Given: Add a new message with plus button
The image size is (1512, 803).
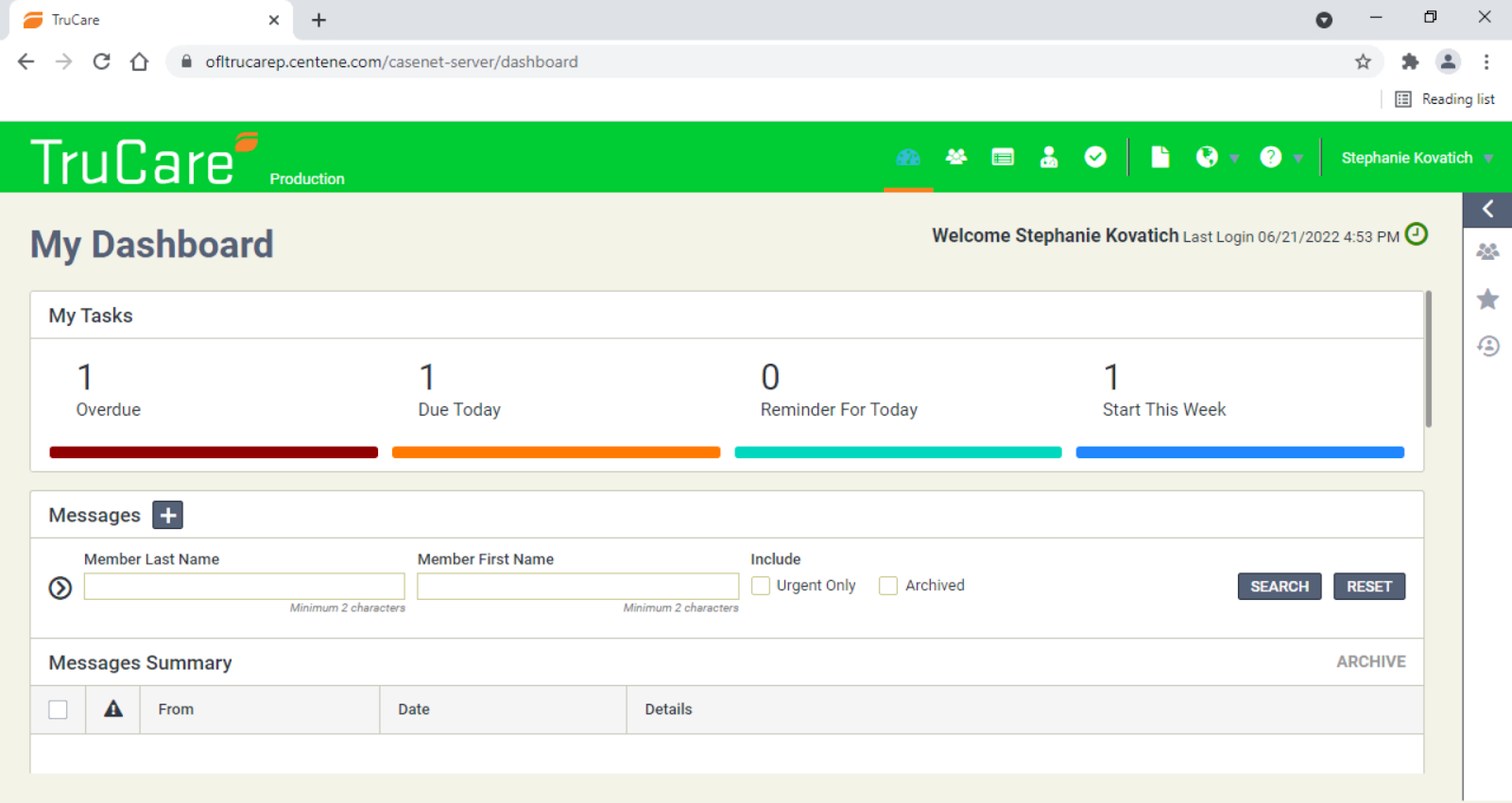Looking at the screenshot, I should [x=168, y=515].
